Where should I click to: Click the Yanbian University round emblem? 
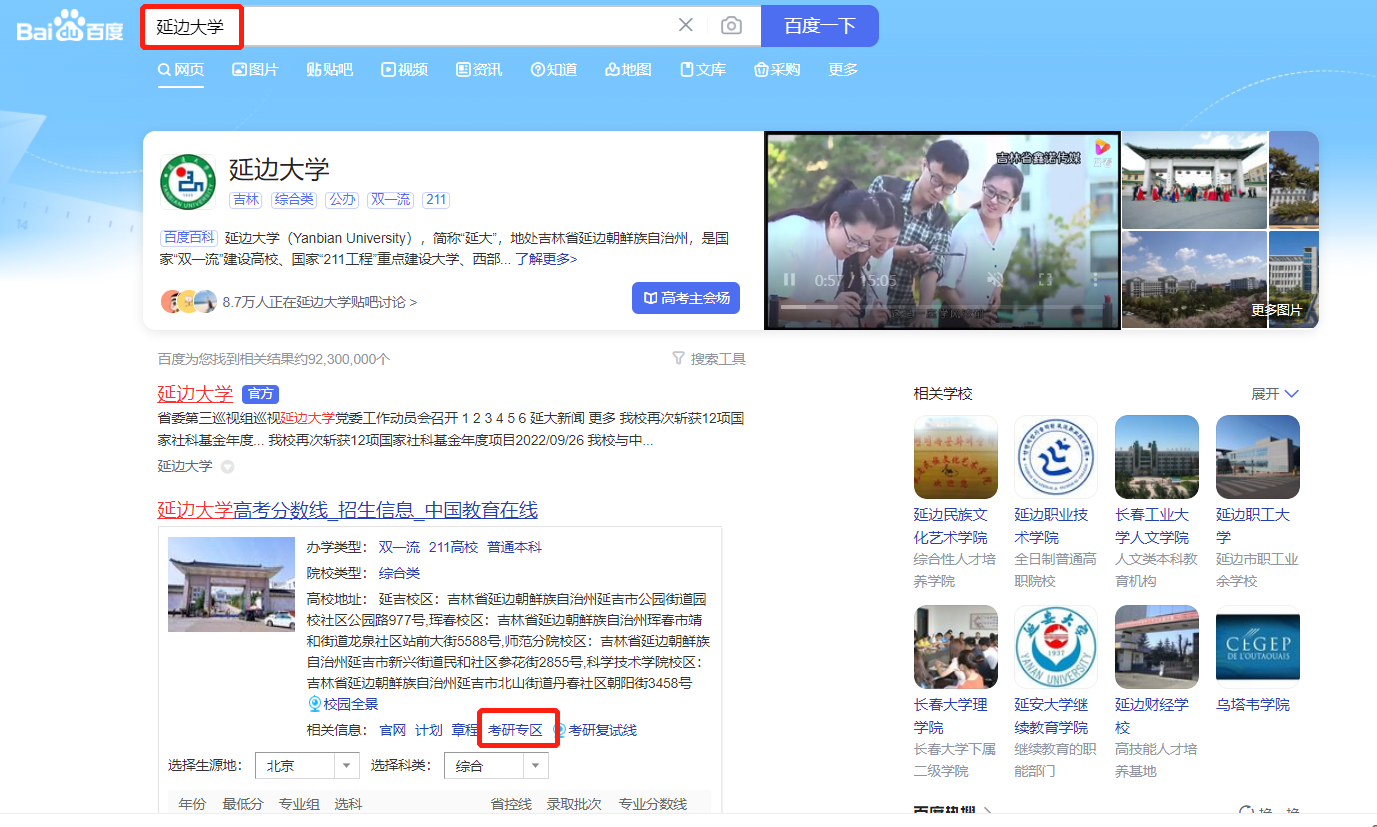coord(188,182)
